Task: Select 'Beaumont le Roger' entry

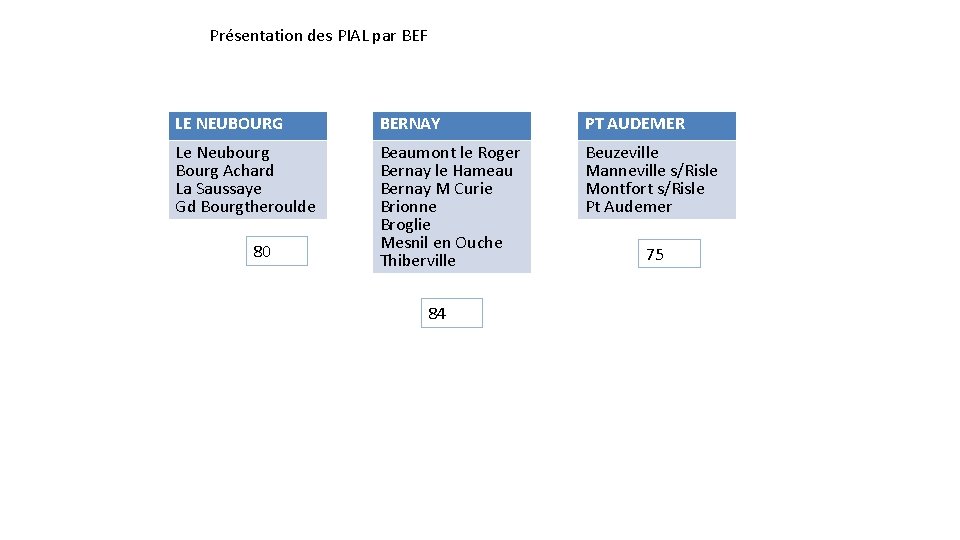Action: [x=450, y=152]
